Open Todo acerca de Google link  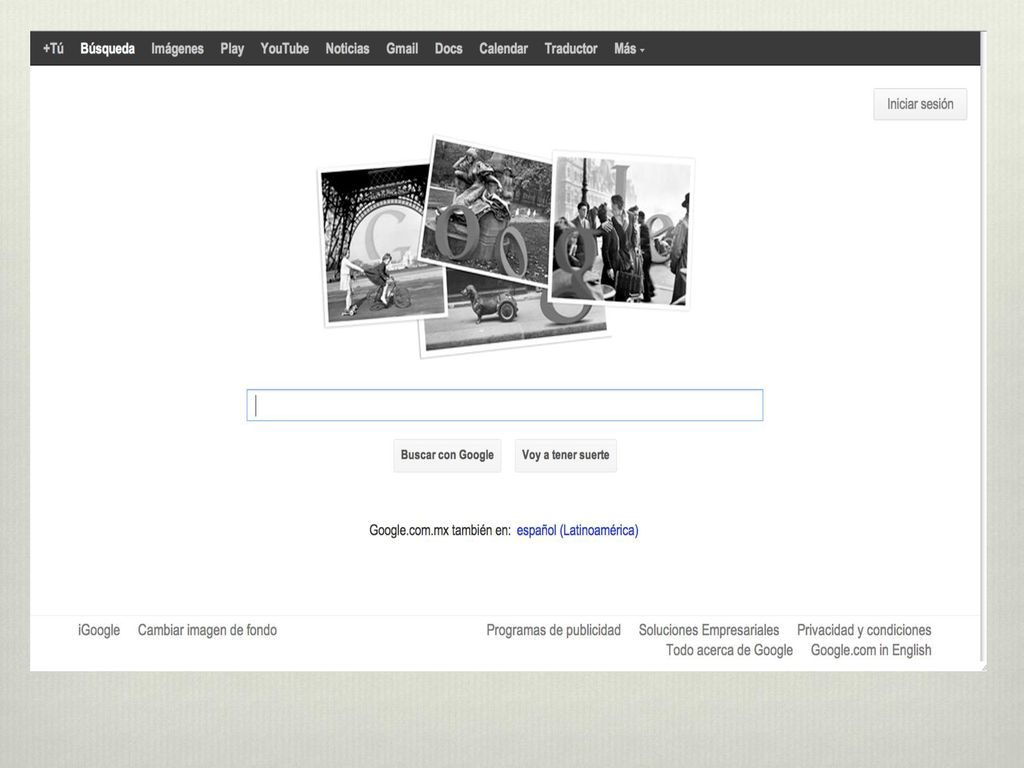(x=729, y=650)
